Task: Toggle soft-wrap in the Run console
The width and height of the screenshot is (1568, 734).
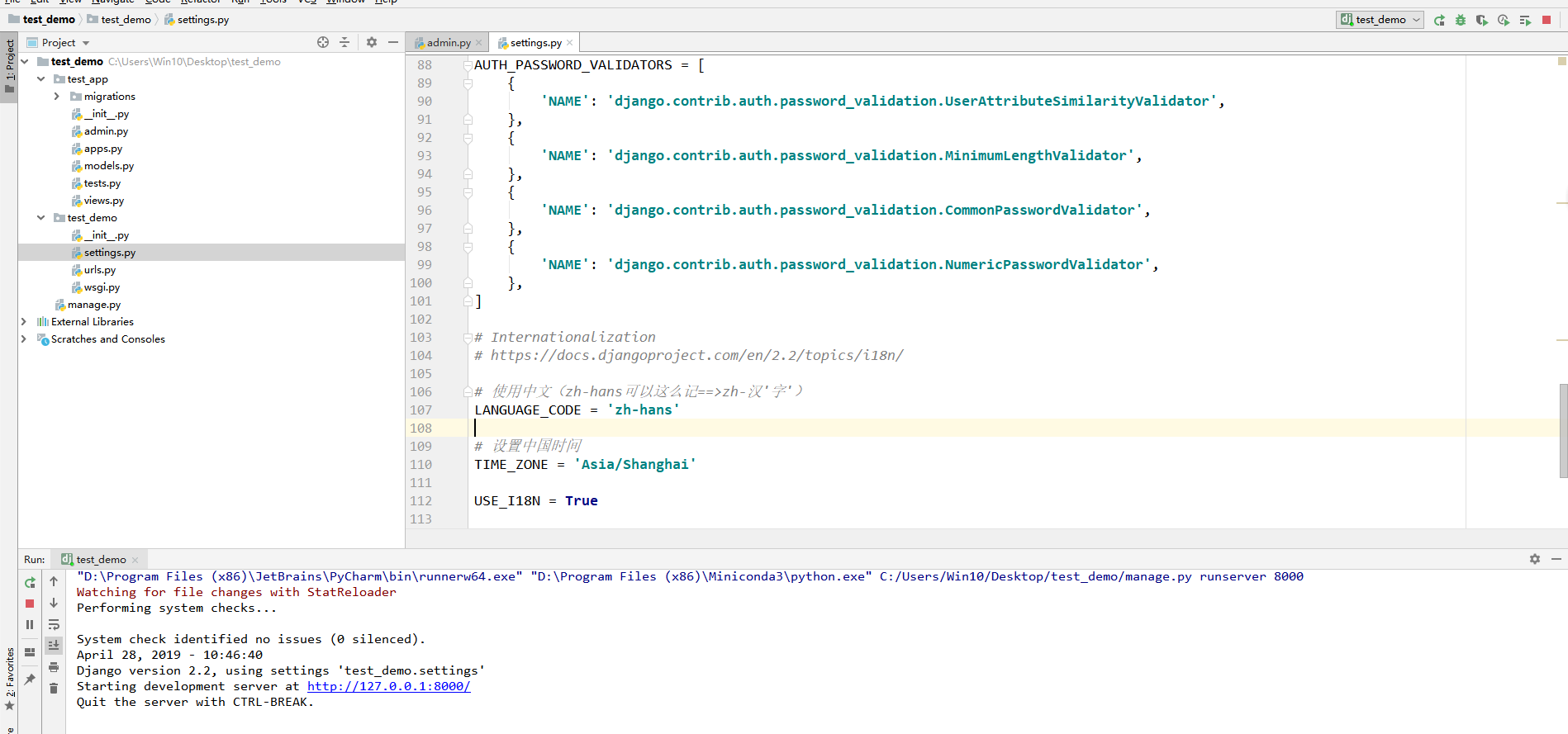Action: (x=54, y=624)
